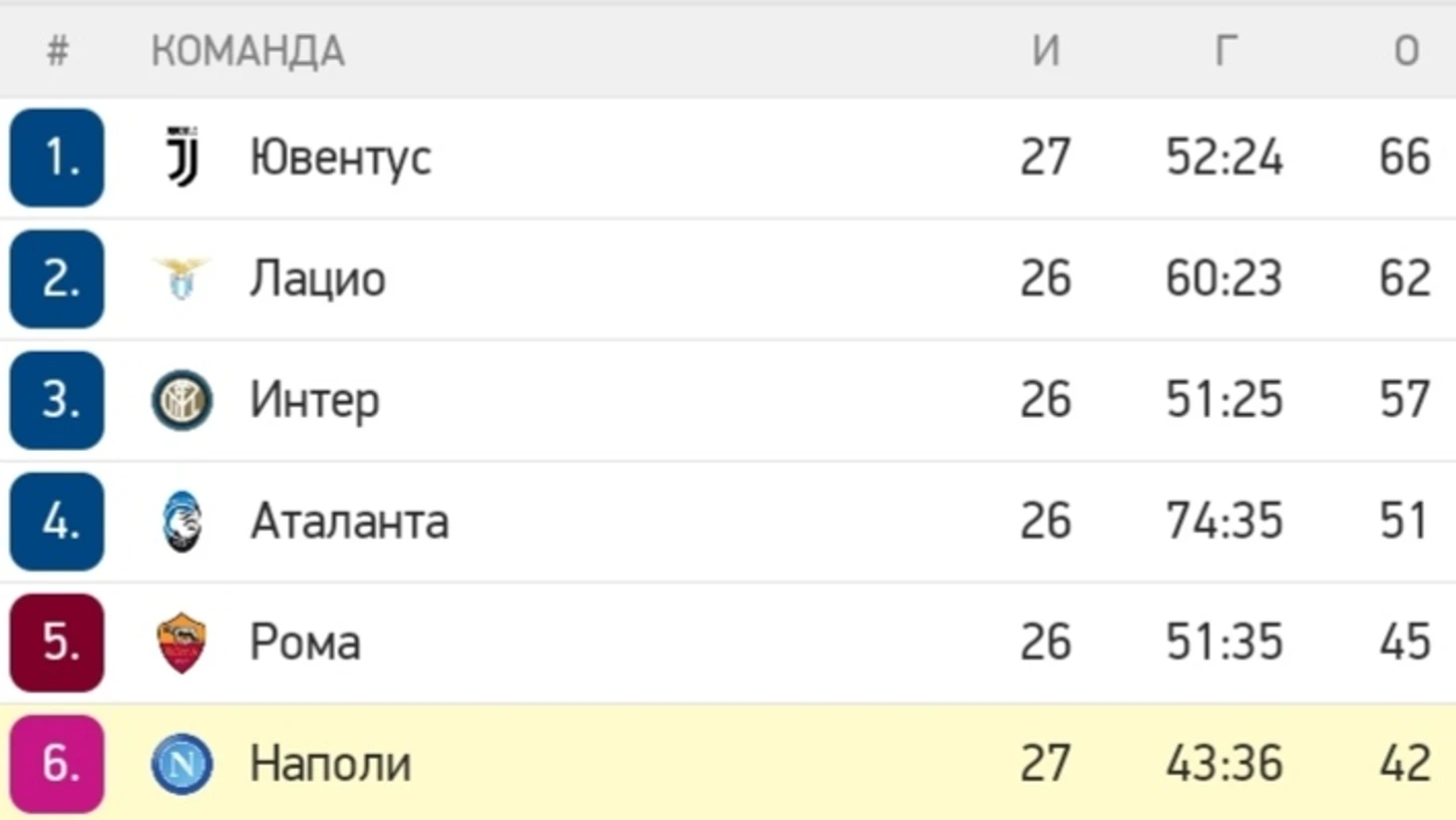This screenshot has height=820, width=1456.
Task: Open the Лацио team link
Action: click(x=317, y=278)
